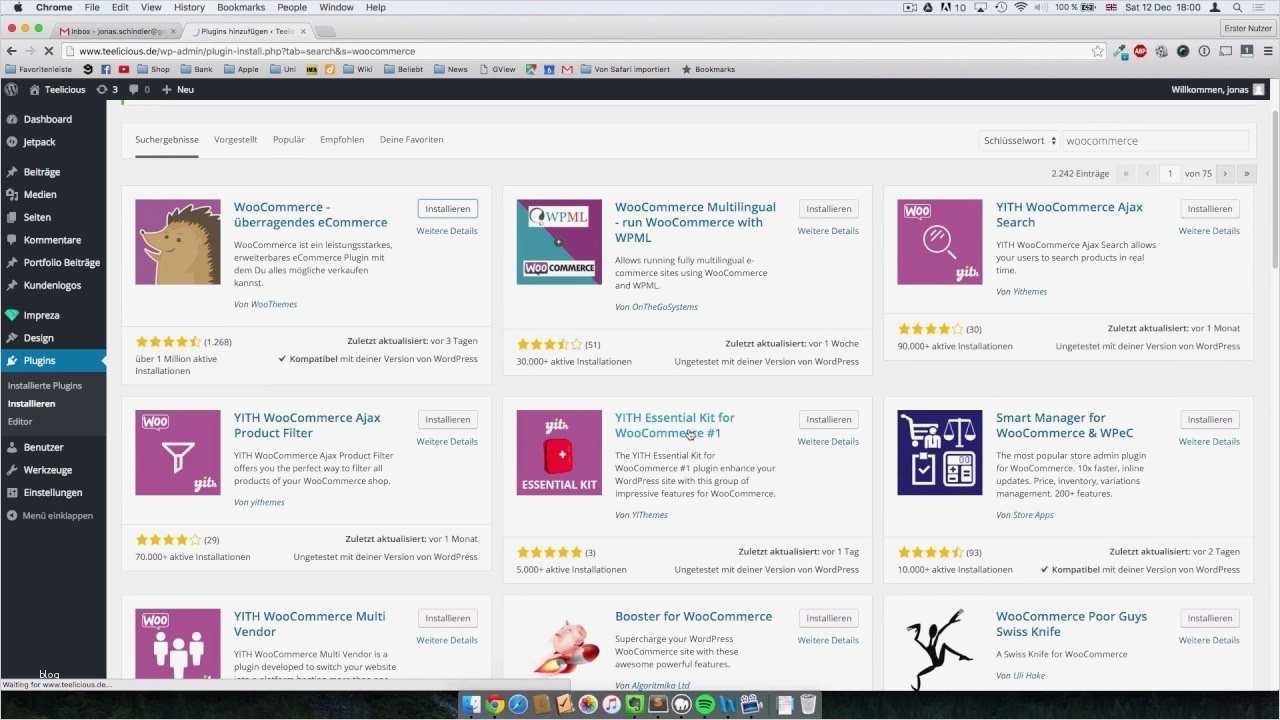Open the Apple menu
Screen dimensions: 1280x720
coord(17,7)
